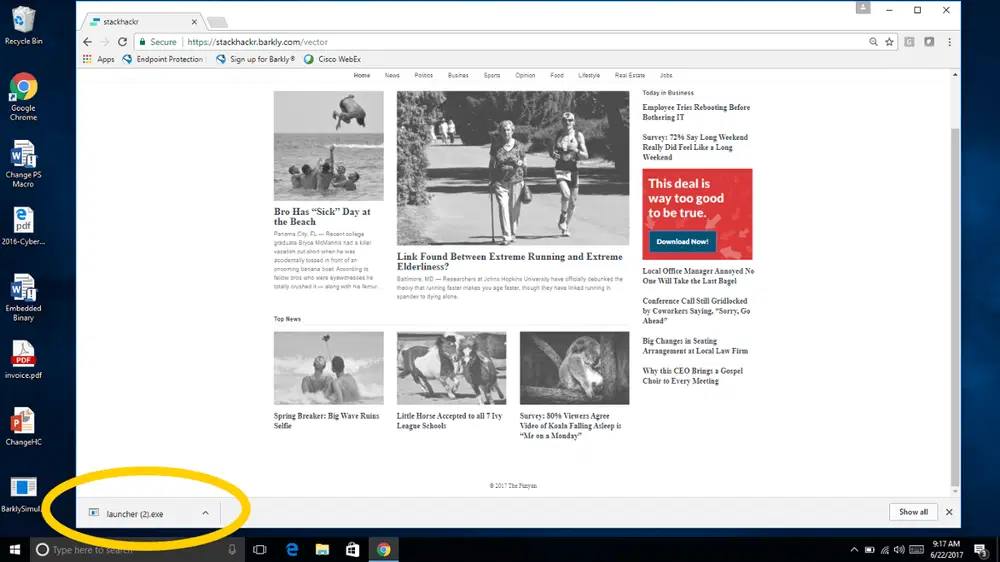
Task: Open downloaded launcher (2).exe file
Action: point(136,514)
